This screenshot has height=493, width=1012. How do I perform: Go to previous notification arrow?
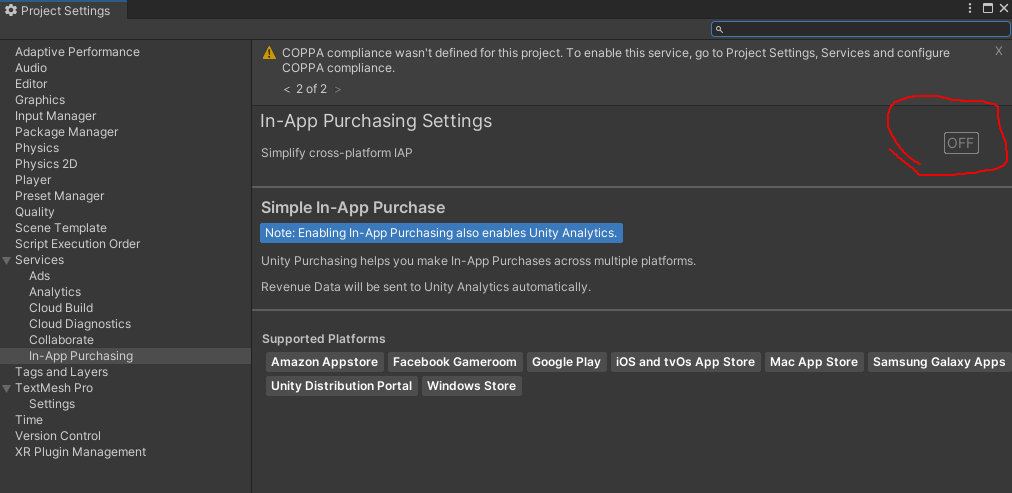[x=287, y=89]
